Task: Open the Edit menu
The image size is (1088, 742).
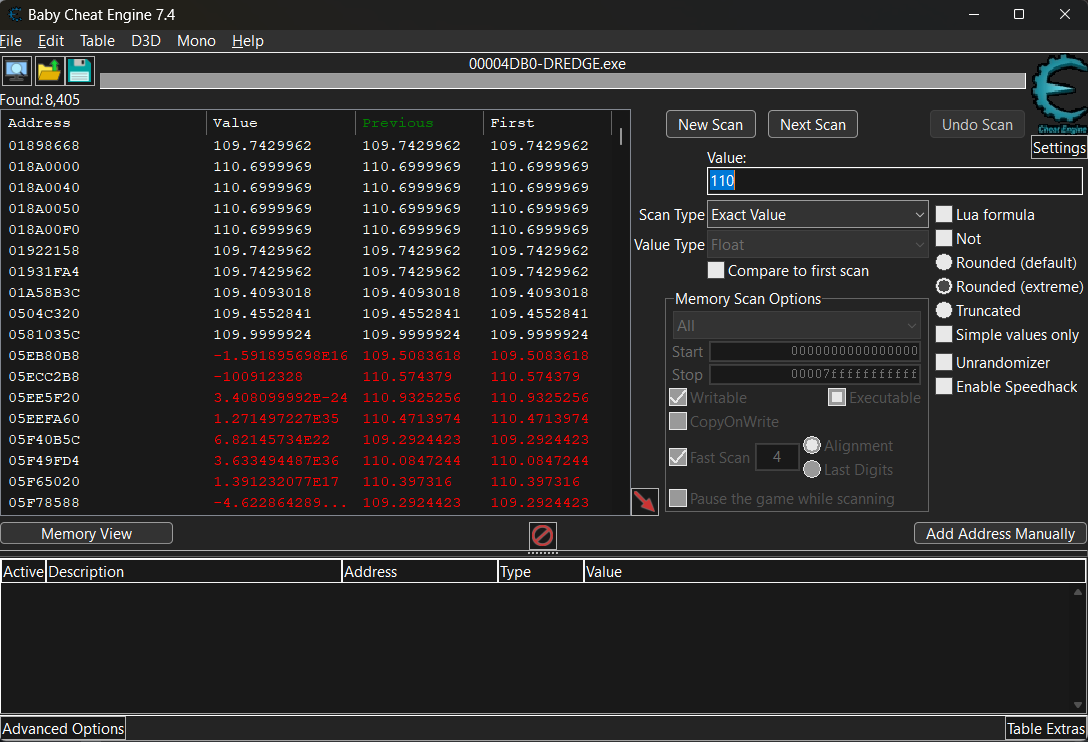Action: (x=51, y=41)
